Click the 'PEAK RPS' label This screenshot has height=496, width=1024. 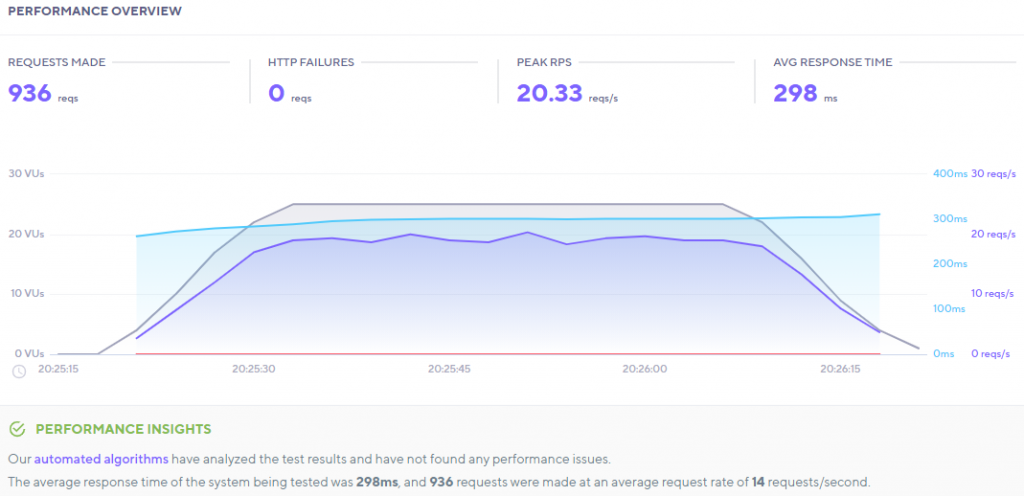(x=544, y=62)
